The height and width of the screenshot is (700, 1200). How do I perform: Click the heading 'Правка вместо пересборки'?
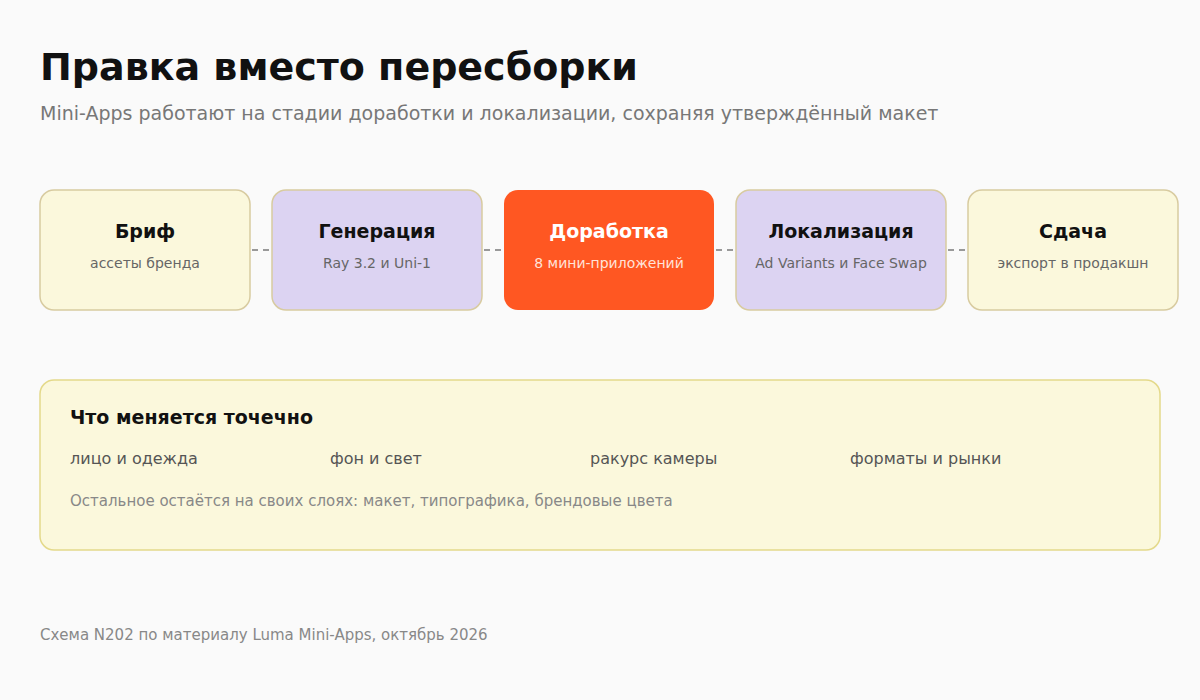pyautogui.click(x=339, y=68)
